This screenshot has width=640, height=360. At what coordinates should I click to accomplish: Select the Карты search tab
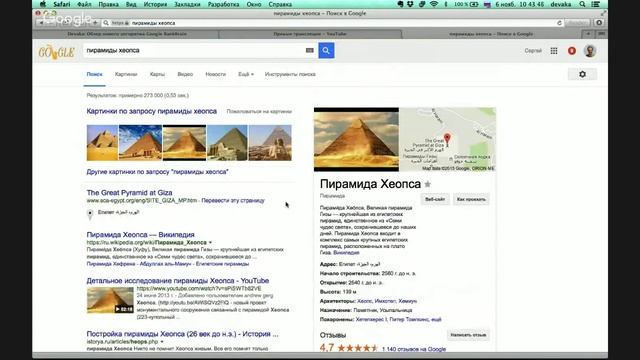click(x=157, y=74)
